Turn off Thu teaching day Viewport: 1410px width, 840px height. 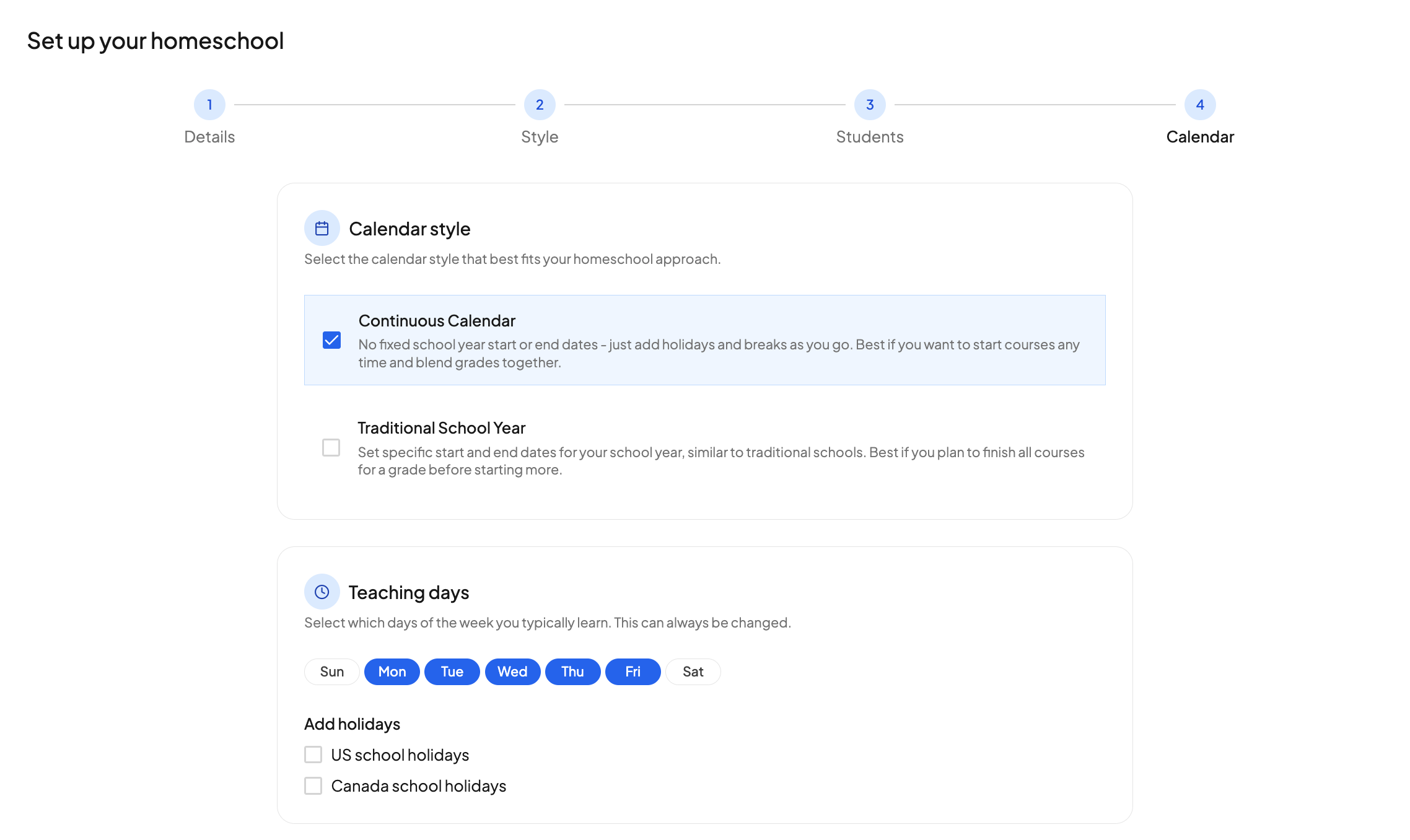[x=572, y=672]
